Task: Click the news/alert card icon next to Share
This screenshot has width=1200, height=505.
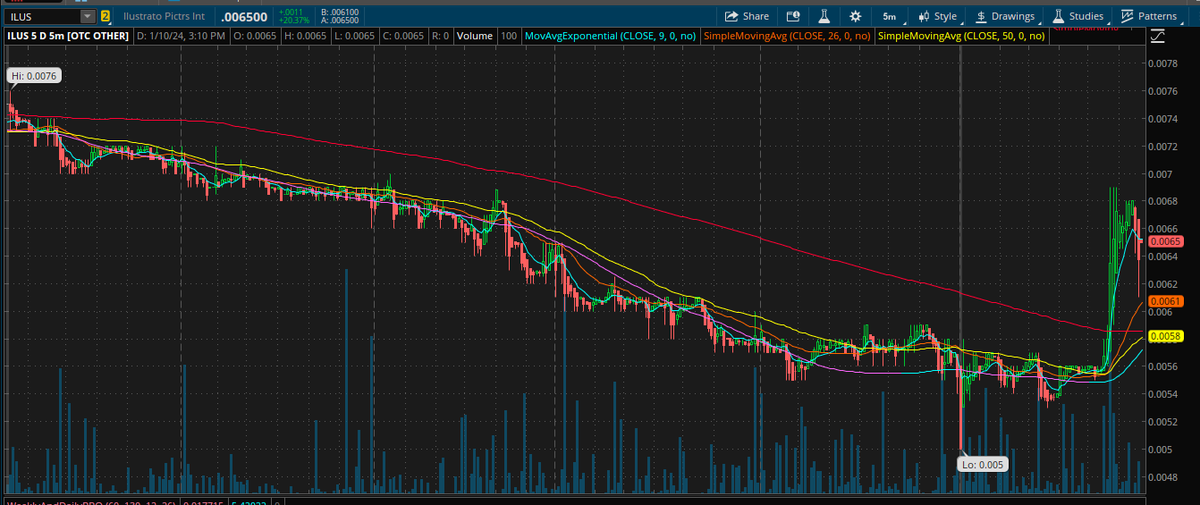Action: click(793, 16)
